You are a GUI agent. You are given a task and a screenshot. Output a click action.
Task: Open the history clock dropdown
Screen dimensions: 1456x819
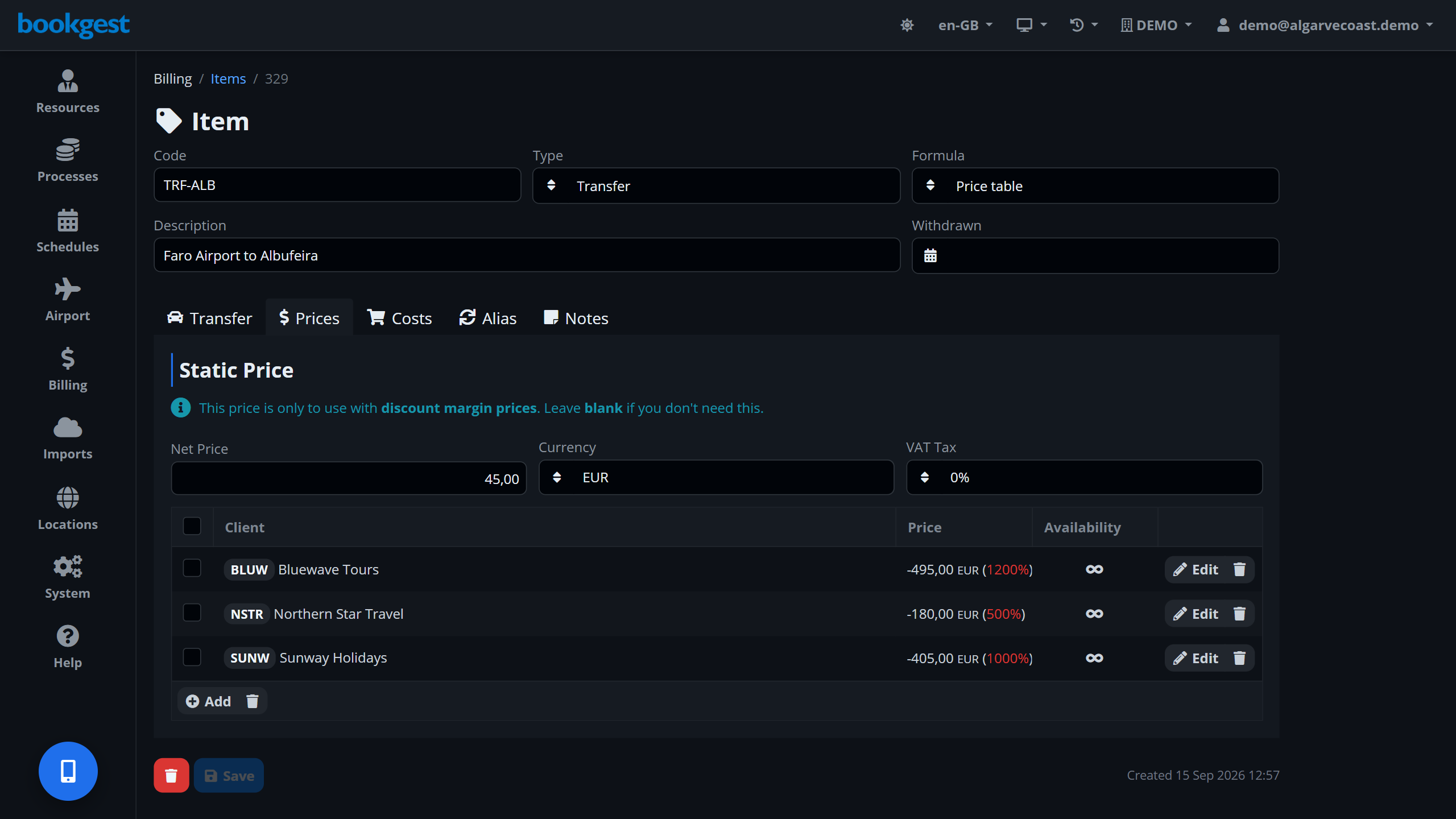(1083, 25)
